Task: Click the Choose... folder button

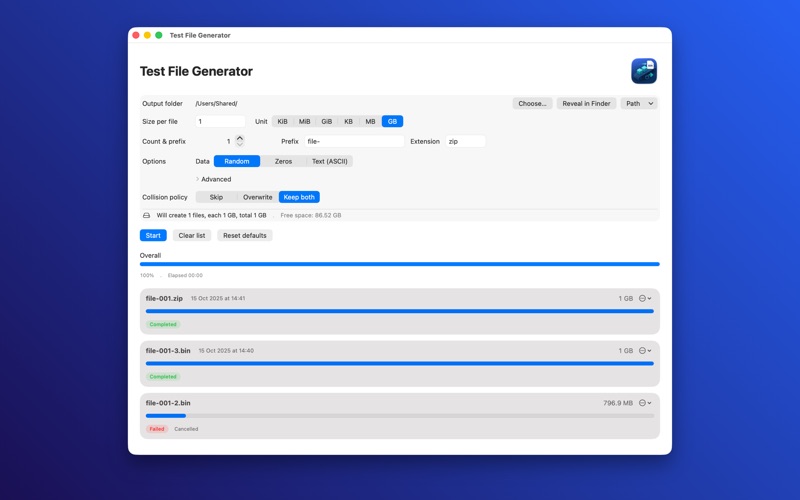Action: pos(532,104)
